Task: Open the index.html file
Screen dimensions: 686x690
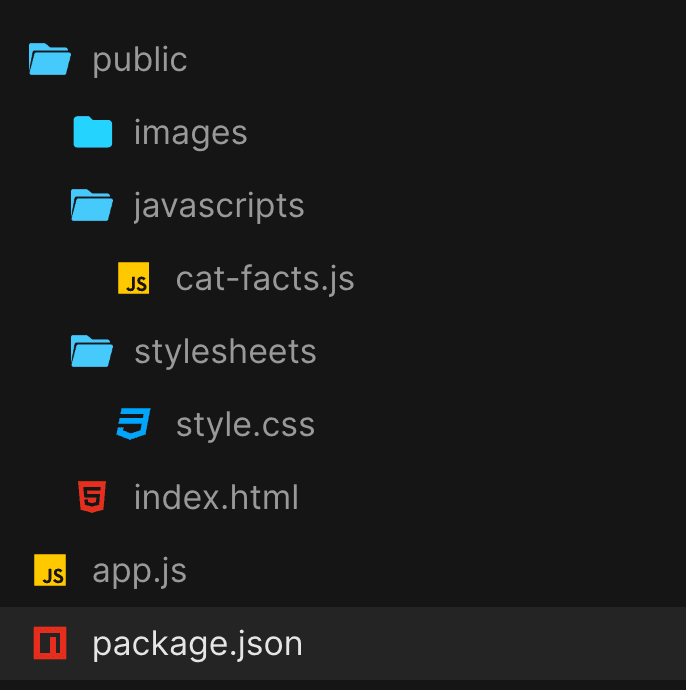Action: pyautogui.click(x=216, y=497)
